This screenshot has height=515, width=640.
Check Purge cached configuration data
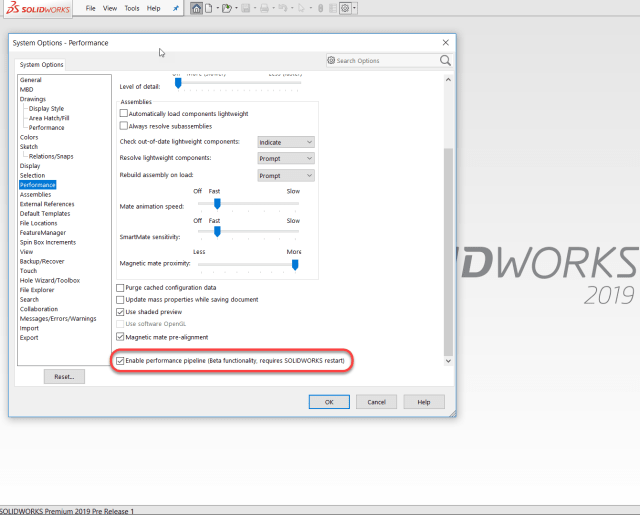pyautogui.click(x=120, y=288)
